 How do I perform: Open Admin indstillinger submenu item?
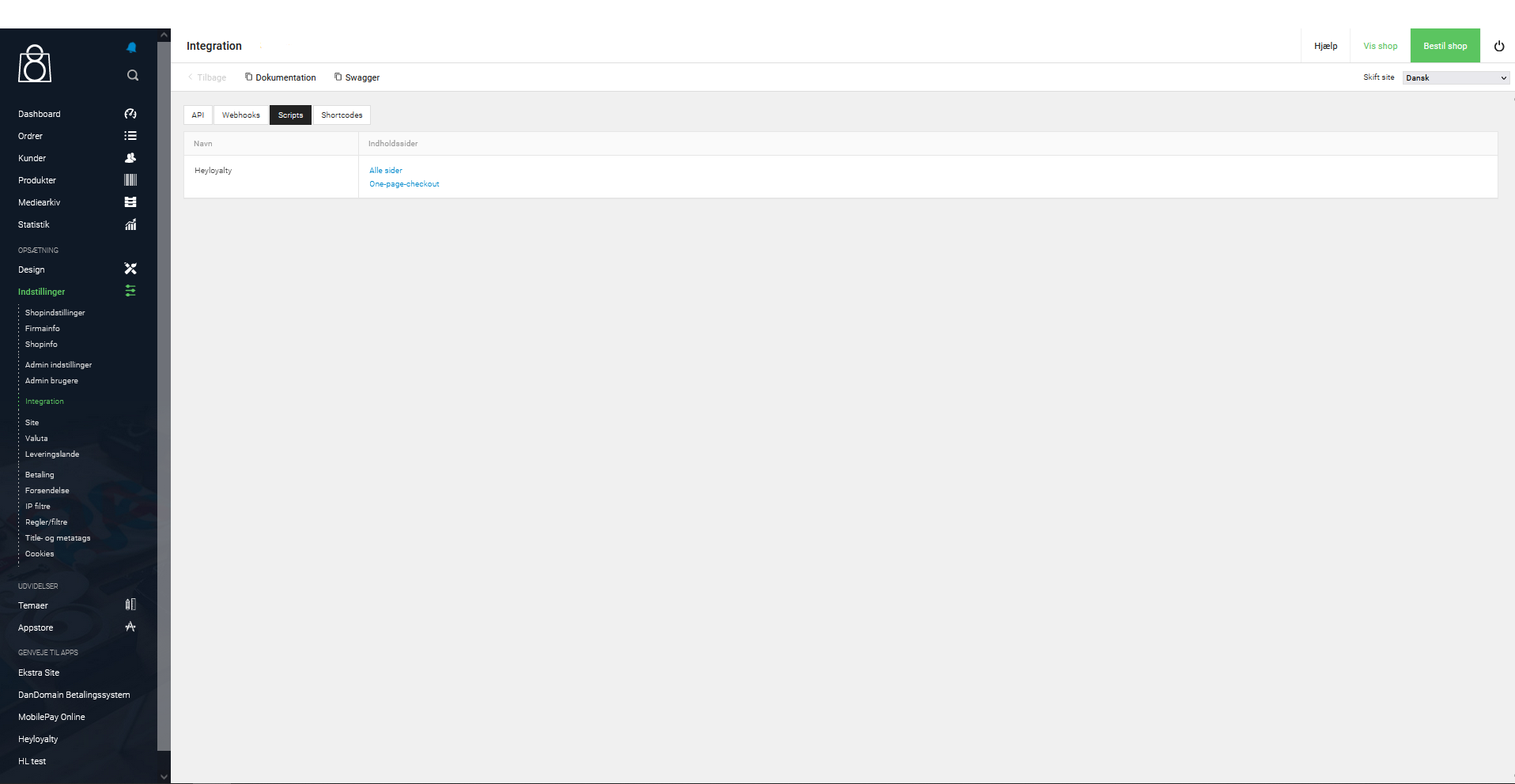click(x=59, y=364)
